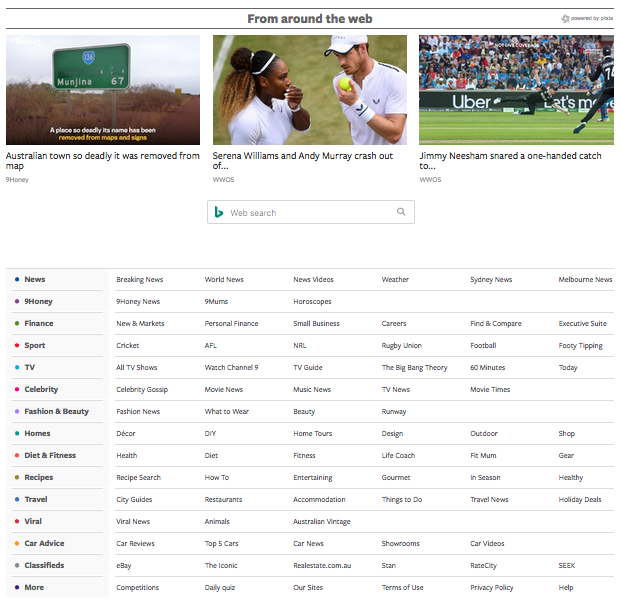
Task: Open the Fashion & Beauty category
Action: click(x=57, y=411)
